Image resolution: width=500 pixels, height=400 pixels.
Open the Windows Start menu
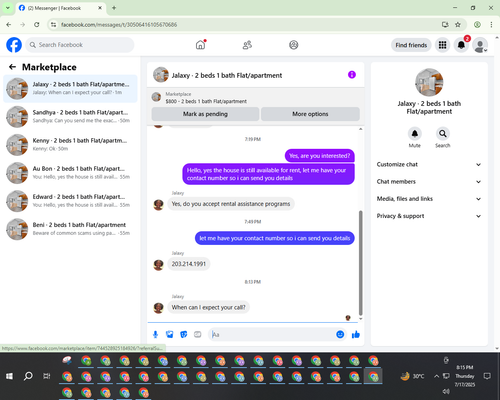click(x=9, y=376)
